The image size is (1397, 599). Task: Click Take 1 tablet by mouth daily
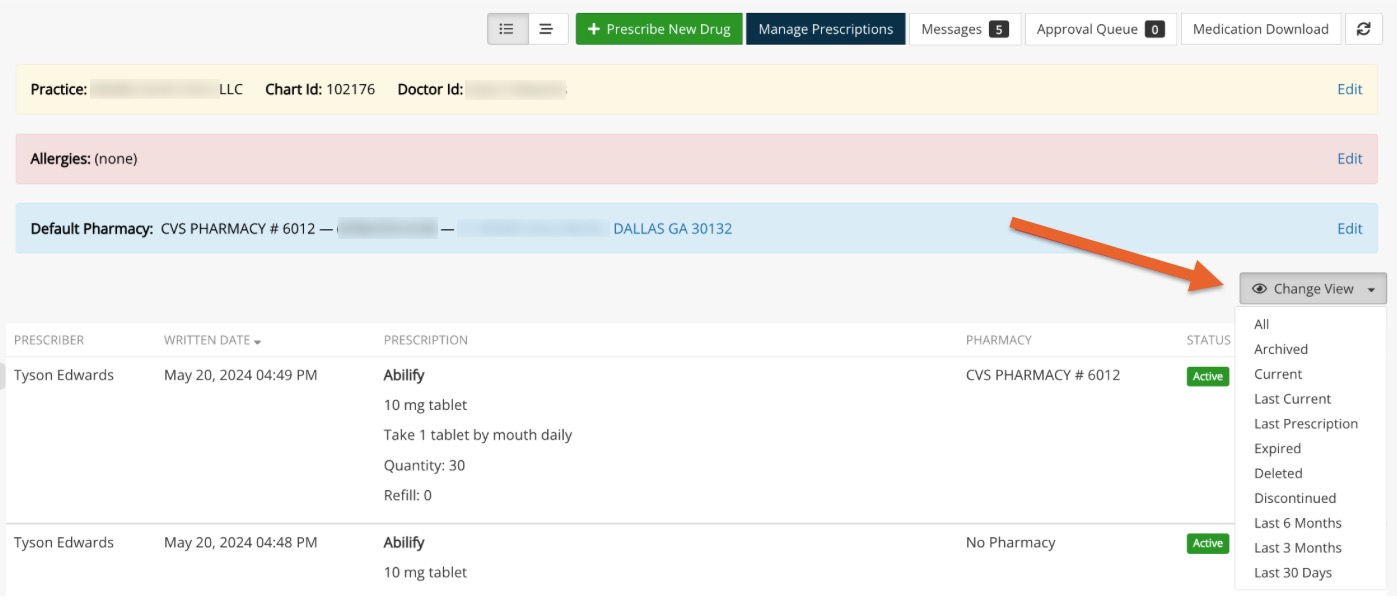click(x=478, y=435)
